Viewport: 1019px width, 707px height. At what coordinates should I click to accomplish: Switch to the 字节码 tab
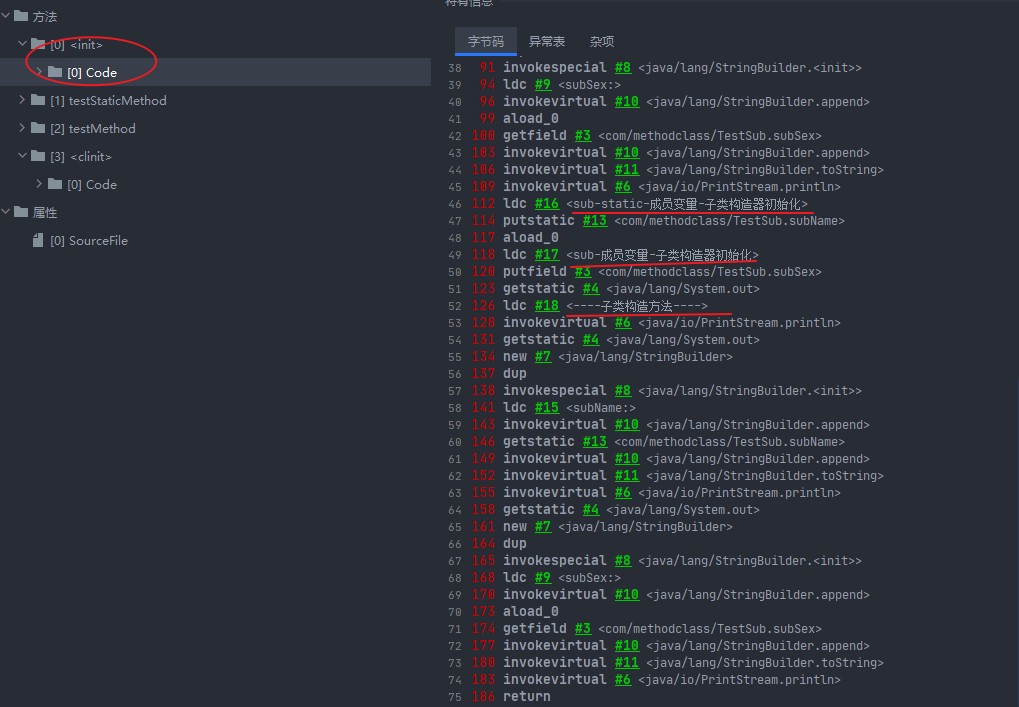[x=485, y=42]
